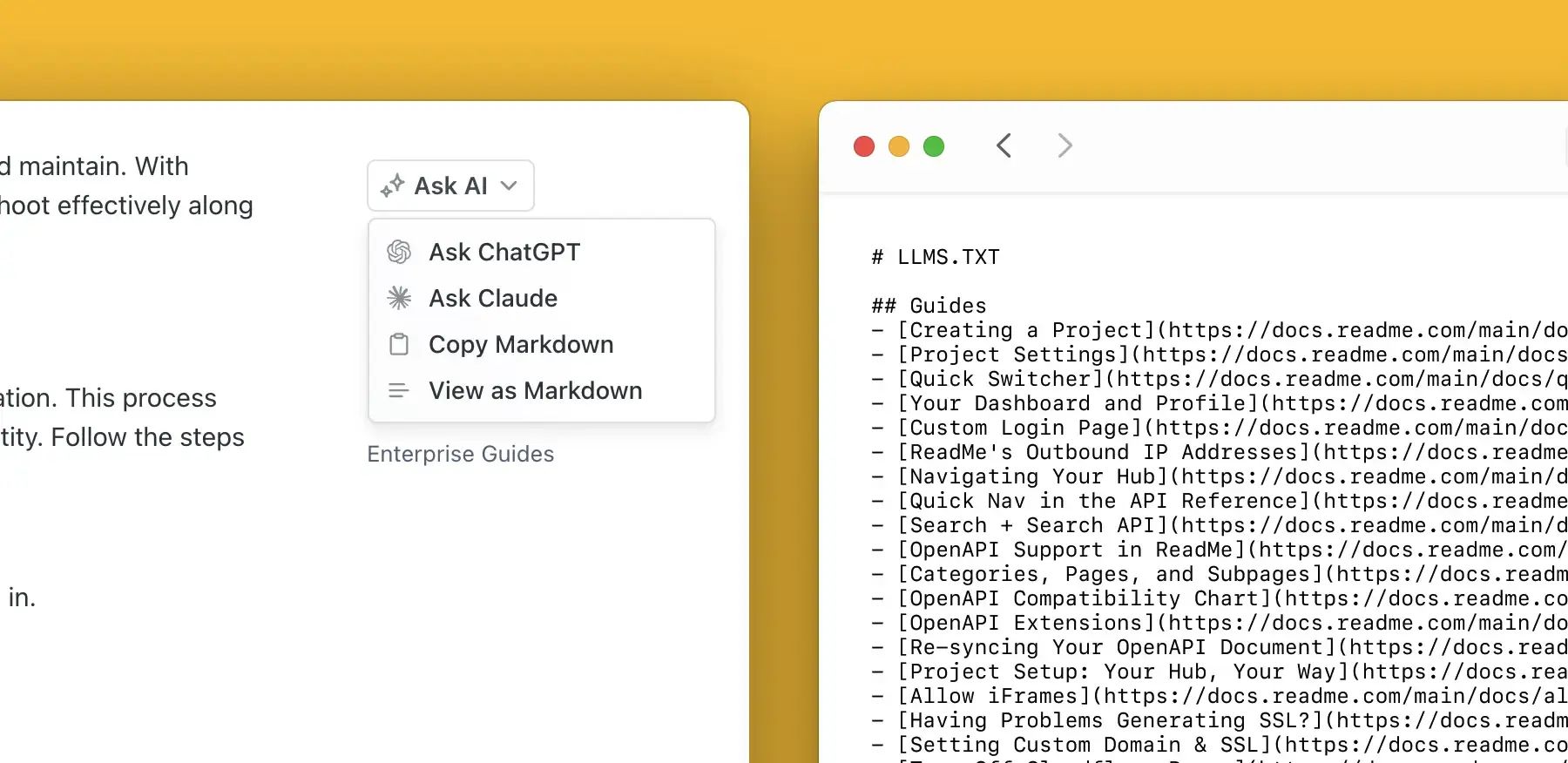This screenshot has height=763, width=1568.
Task: Click the 'Project Settings' line
Action: tap(1220, 354)
